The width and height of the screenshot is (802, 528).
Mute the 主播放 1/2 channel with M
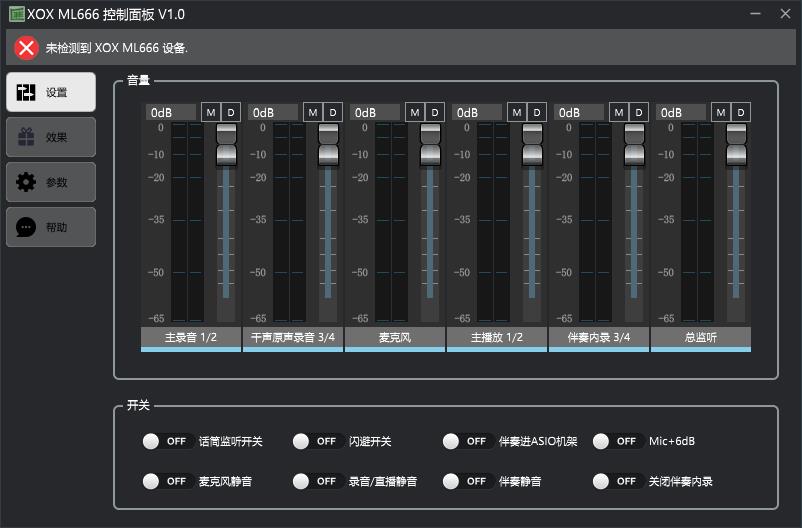pyautogui.click(x=517, y=113)
